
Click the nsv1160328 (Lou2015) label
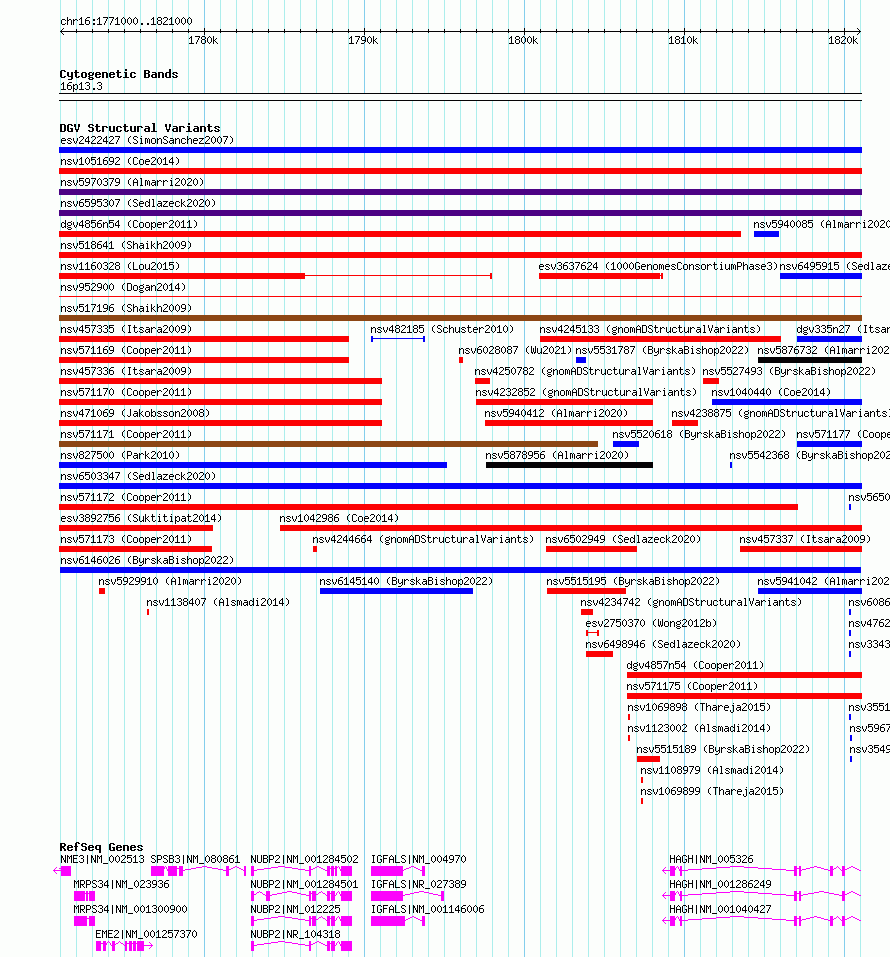point(120,267)
